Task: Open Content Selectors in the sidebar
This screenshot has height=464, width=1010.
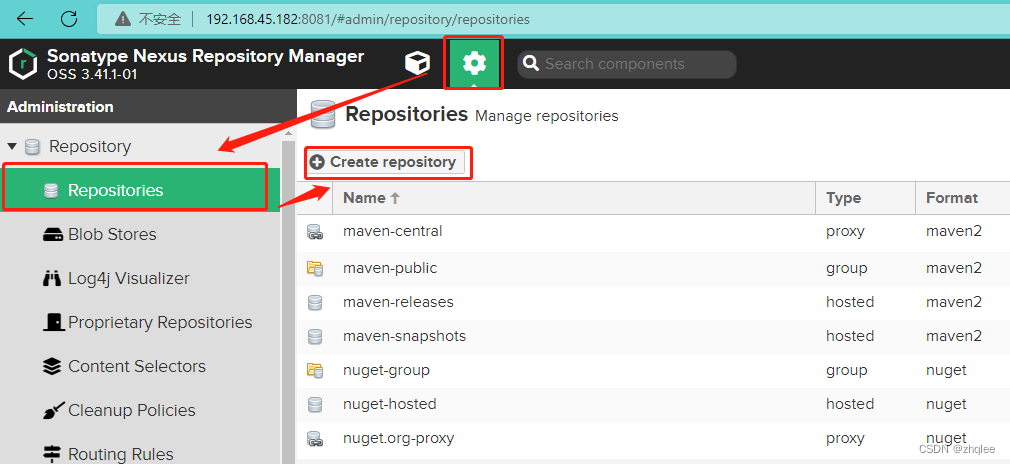Action: (x=140, y=366)
